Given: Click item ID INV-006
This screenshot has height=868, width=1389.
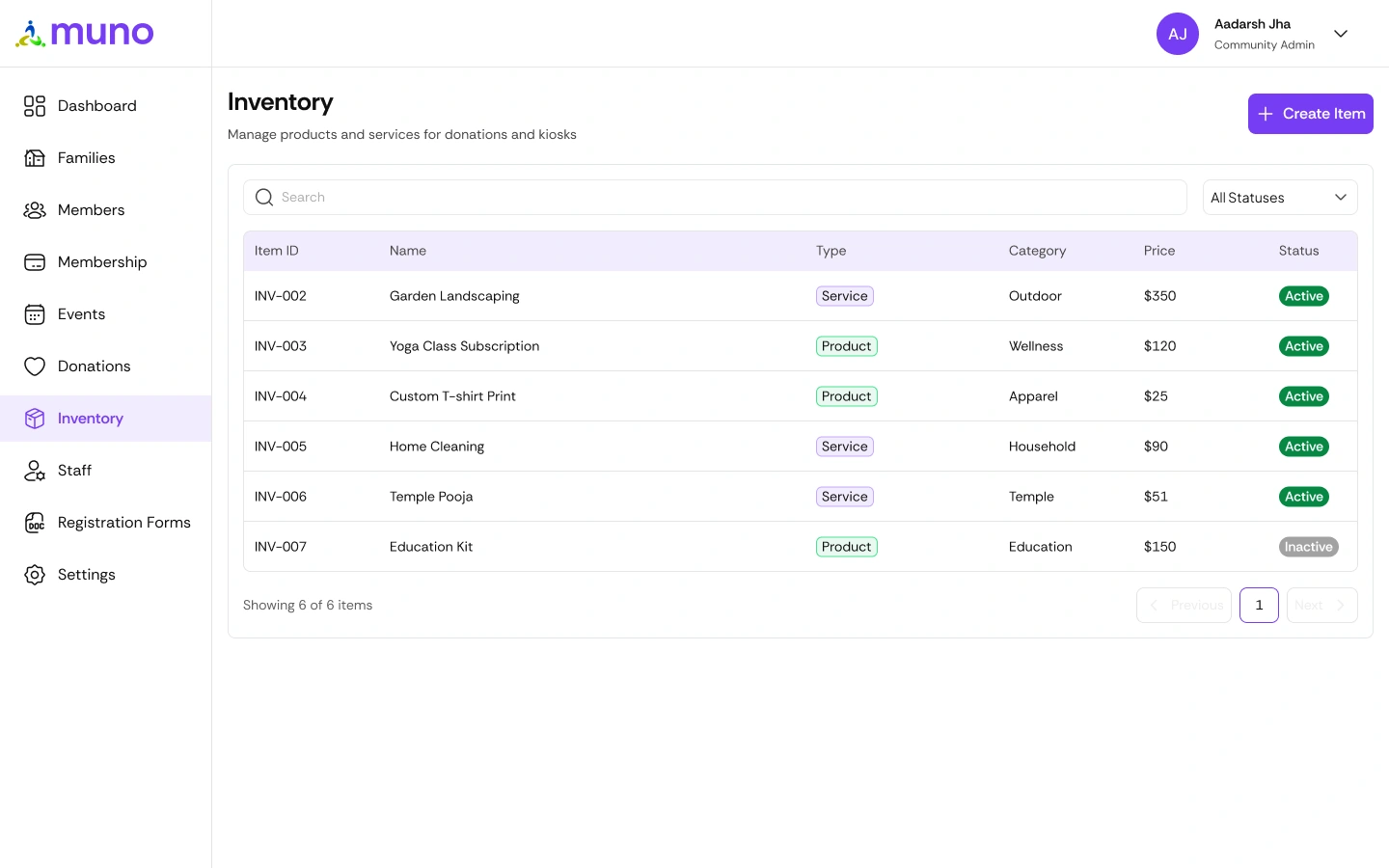Looking at the screenshot, I should [x=281, y=497].
